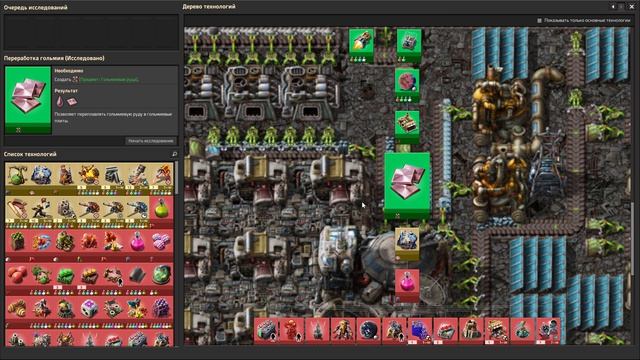Click the pink circular green technology node
Image resolution: width=640 pixels, height=360 pixels.
pyautogui.click(x=407, y=85)
